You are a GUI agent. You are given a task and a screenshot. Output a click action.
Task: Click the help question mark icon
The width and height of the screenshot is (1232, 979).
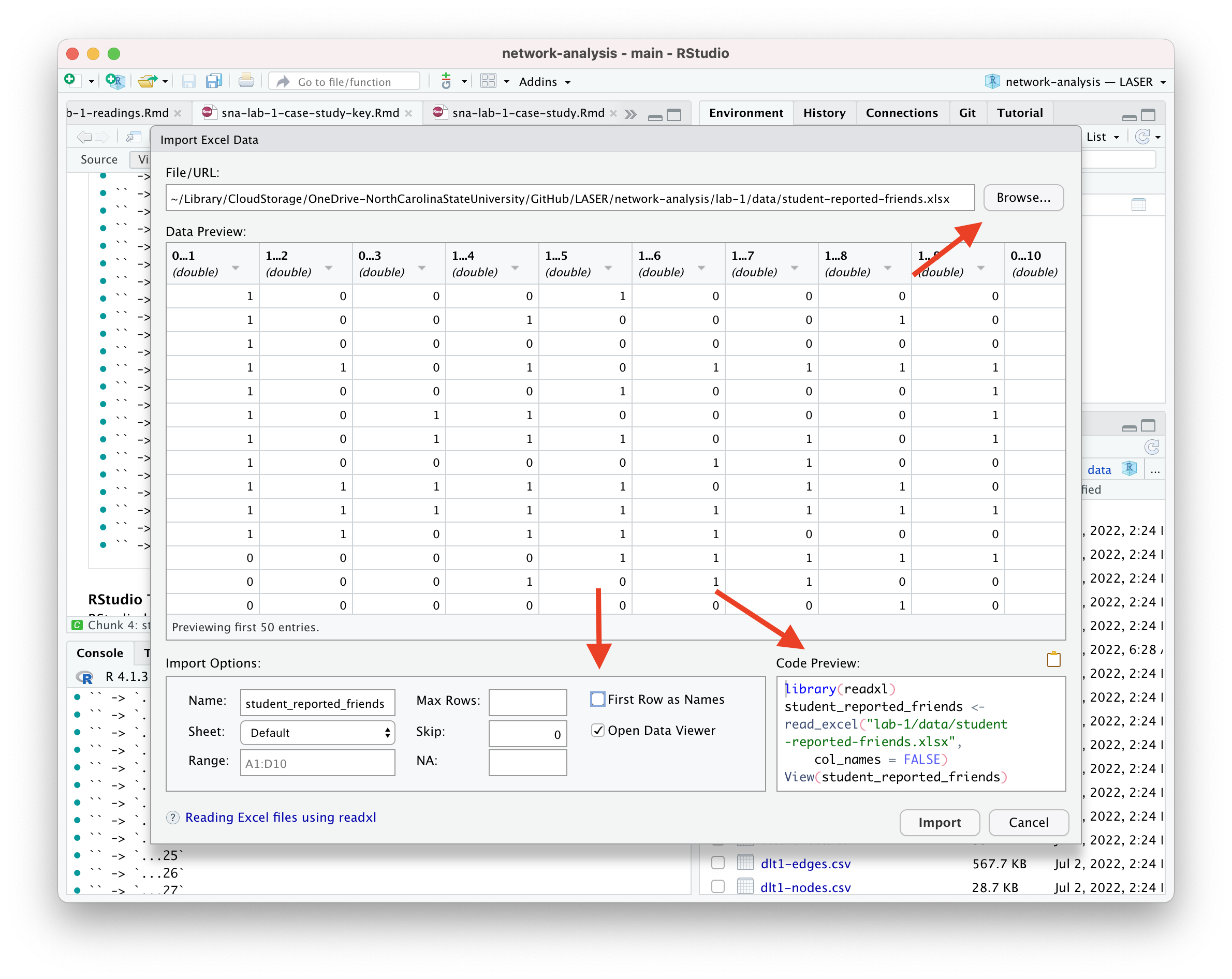tap(172, 818)
